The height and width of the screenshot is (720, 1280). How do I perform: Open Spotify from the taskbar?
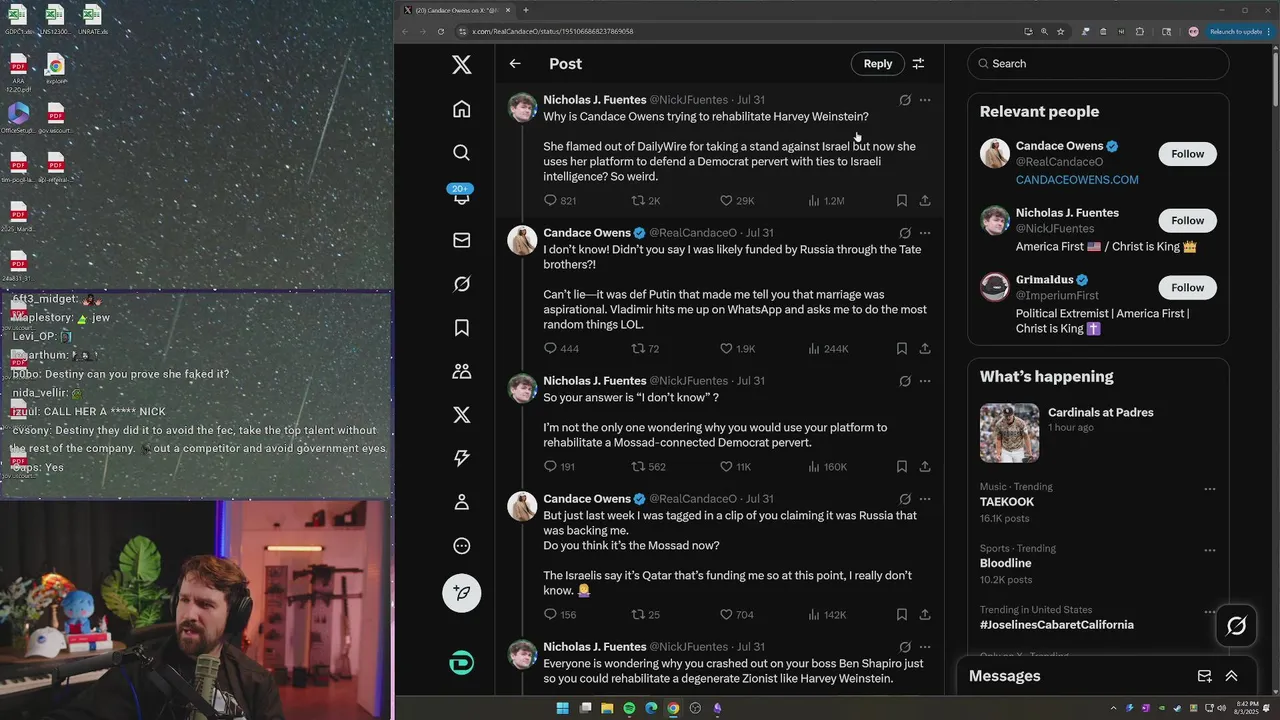[629, 708]
